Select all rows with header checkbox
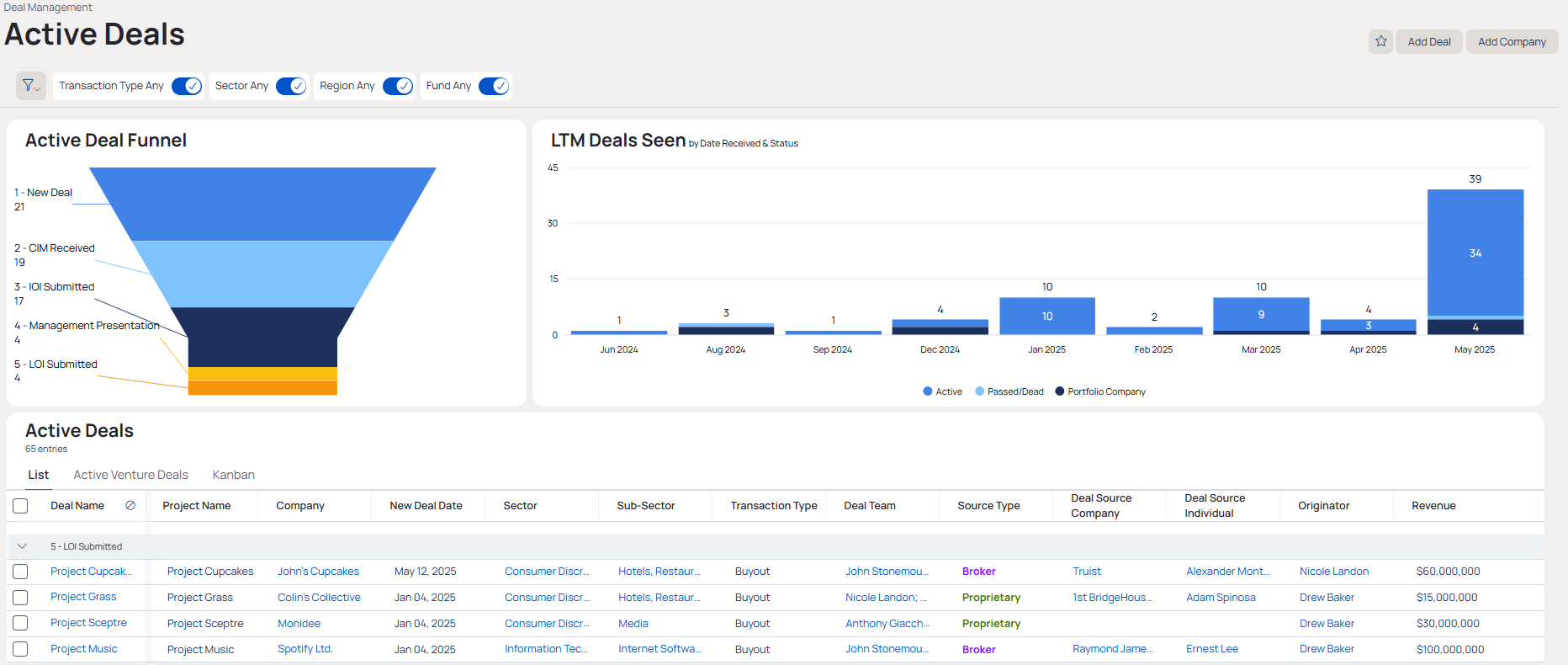The image size is (1568, 665). 21,506
